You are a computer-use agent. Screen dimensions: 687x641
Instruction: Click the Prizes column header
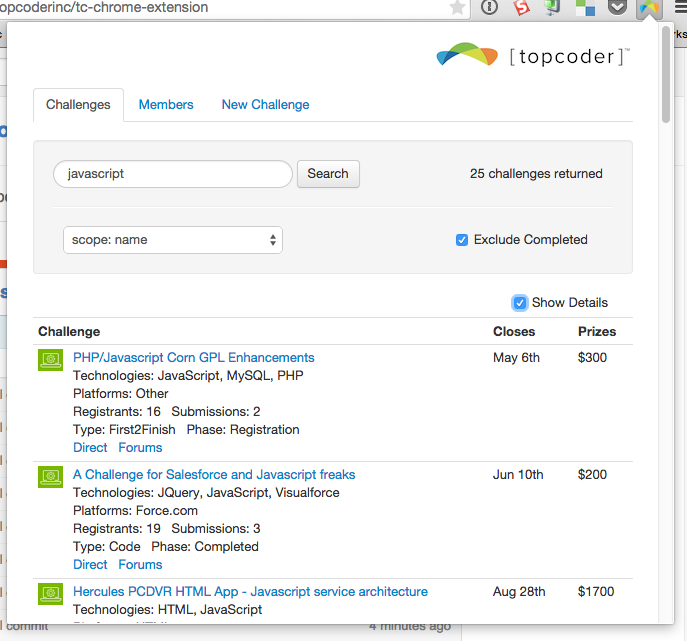click(597, 332)
